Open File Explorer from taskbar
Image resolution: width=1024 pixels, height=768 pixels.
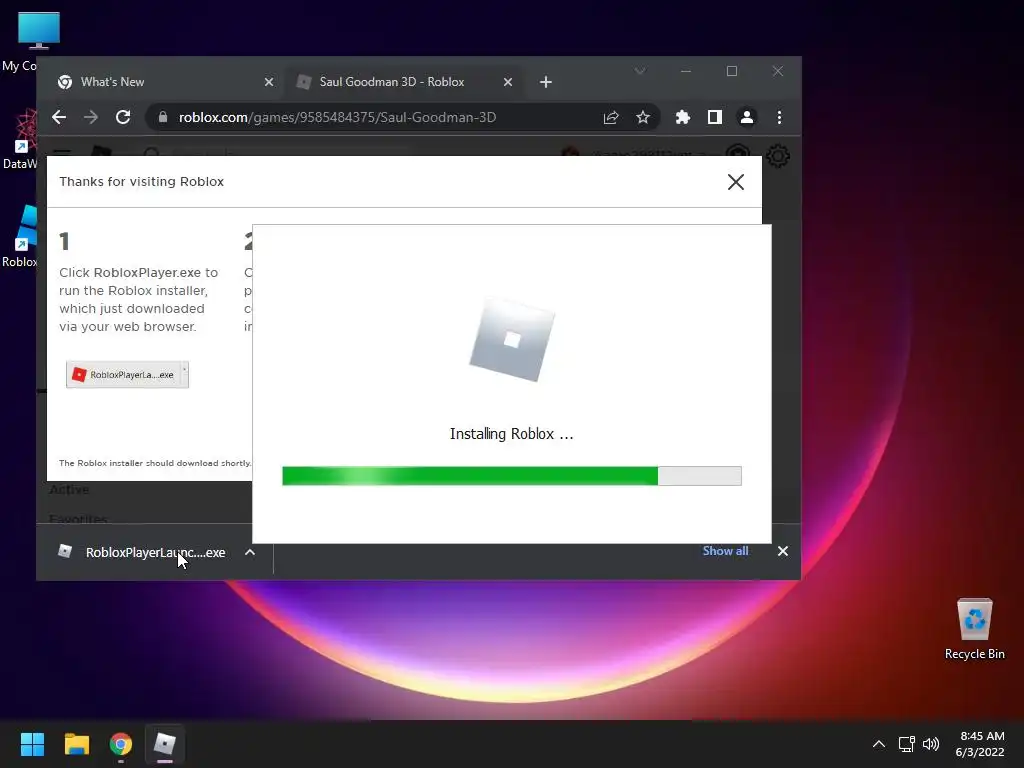coord(76,744)
